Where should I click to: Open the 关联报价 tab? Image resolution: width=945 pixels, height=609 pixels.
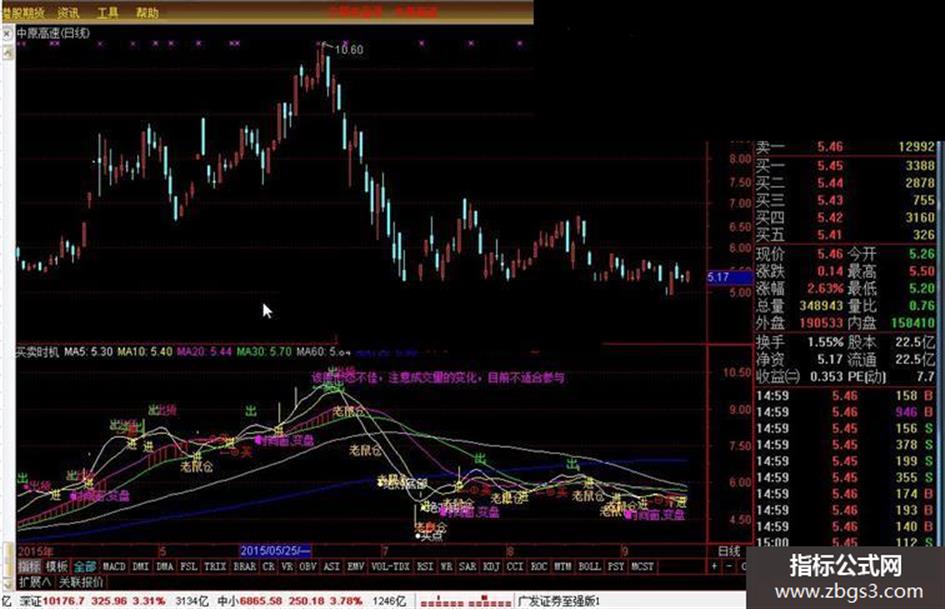click(x=81, y=582)
